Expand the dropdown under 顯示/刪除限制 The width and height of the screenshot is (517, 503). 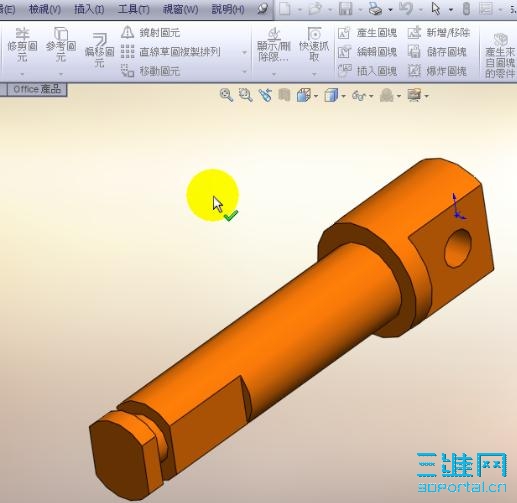tap(274, 74)
